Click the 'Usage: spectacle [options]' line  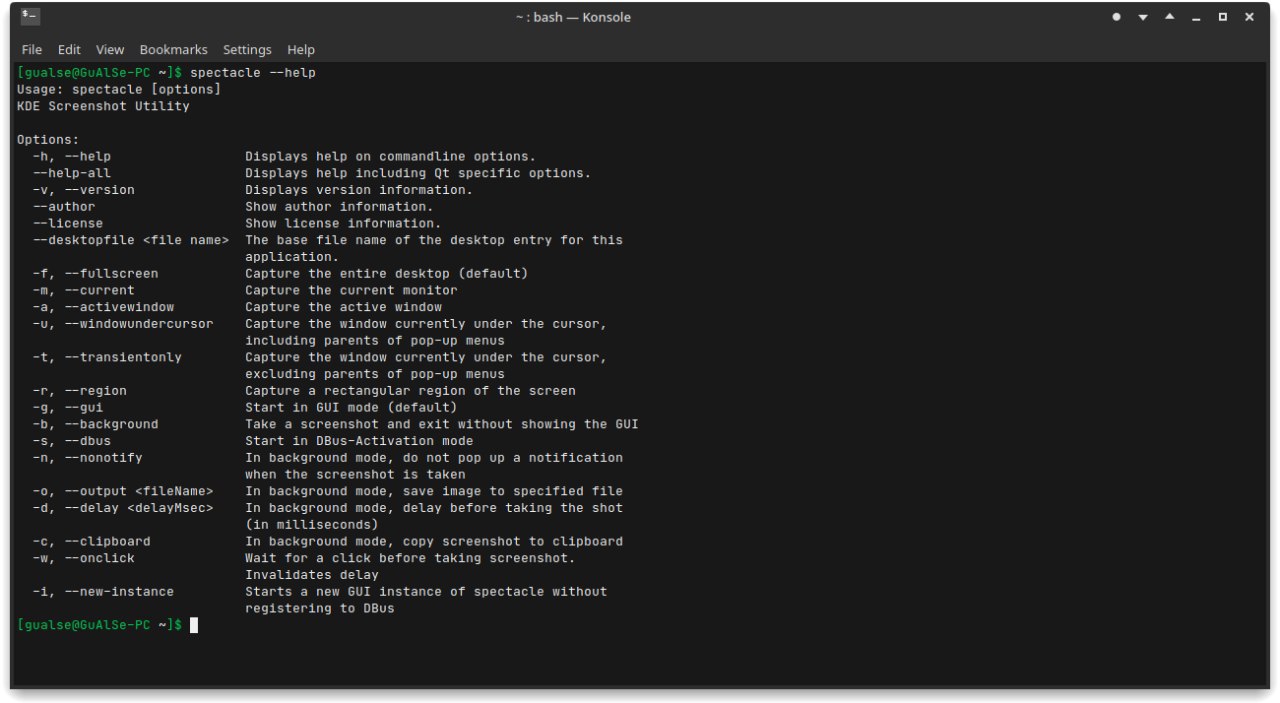pyautogui.click(x=119, y=90)
